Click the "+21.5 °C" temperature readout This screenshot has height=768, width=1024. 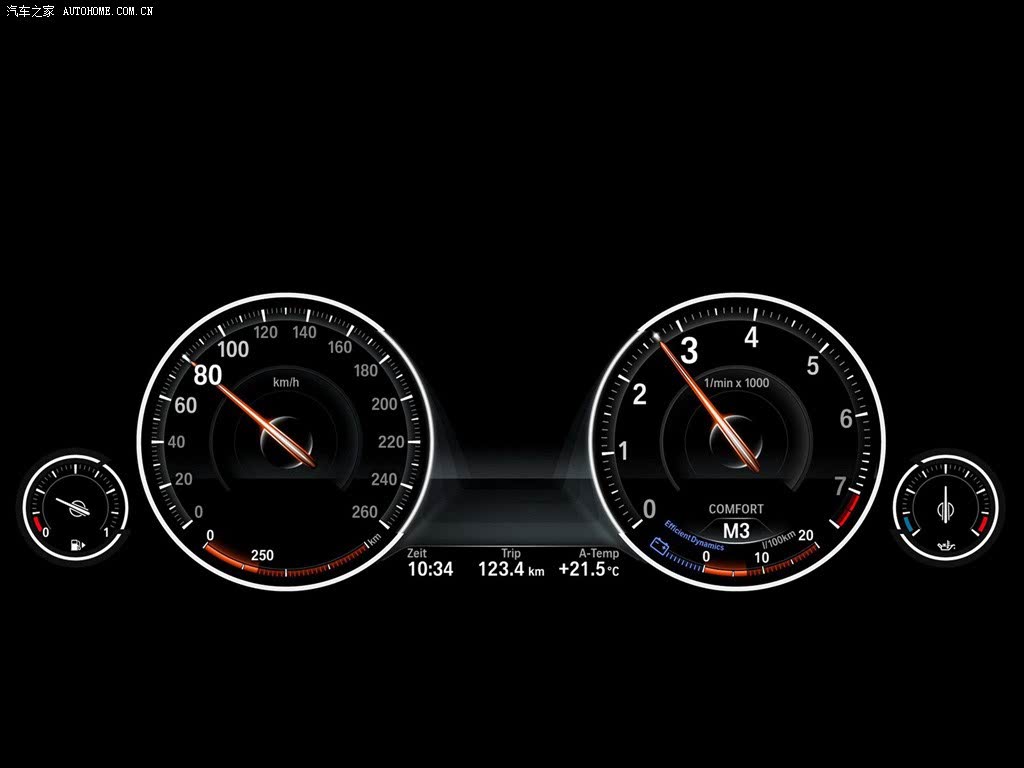(588, 569)
